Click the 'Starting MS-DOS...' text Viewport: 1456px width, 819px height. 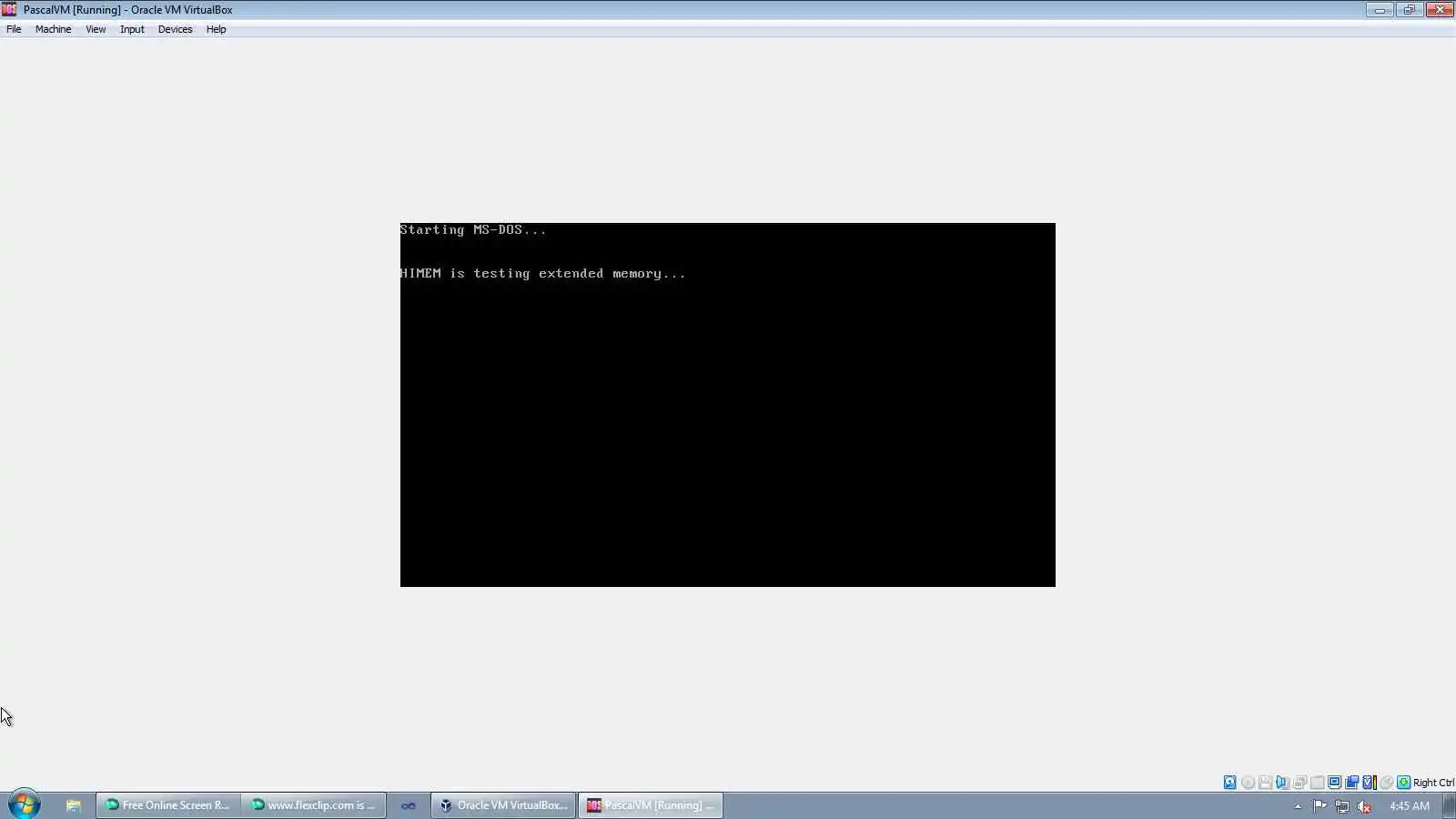click(x=473, y=230)
